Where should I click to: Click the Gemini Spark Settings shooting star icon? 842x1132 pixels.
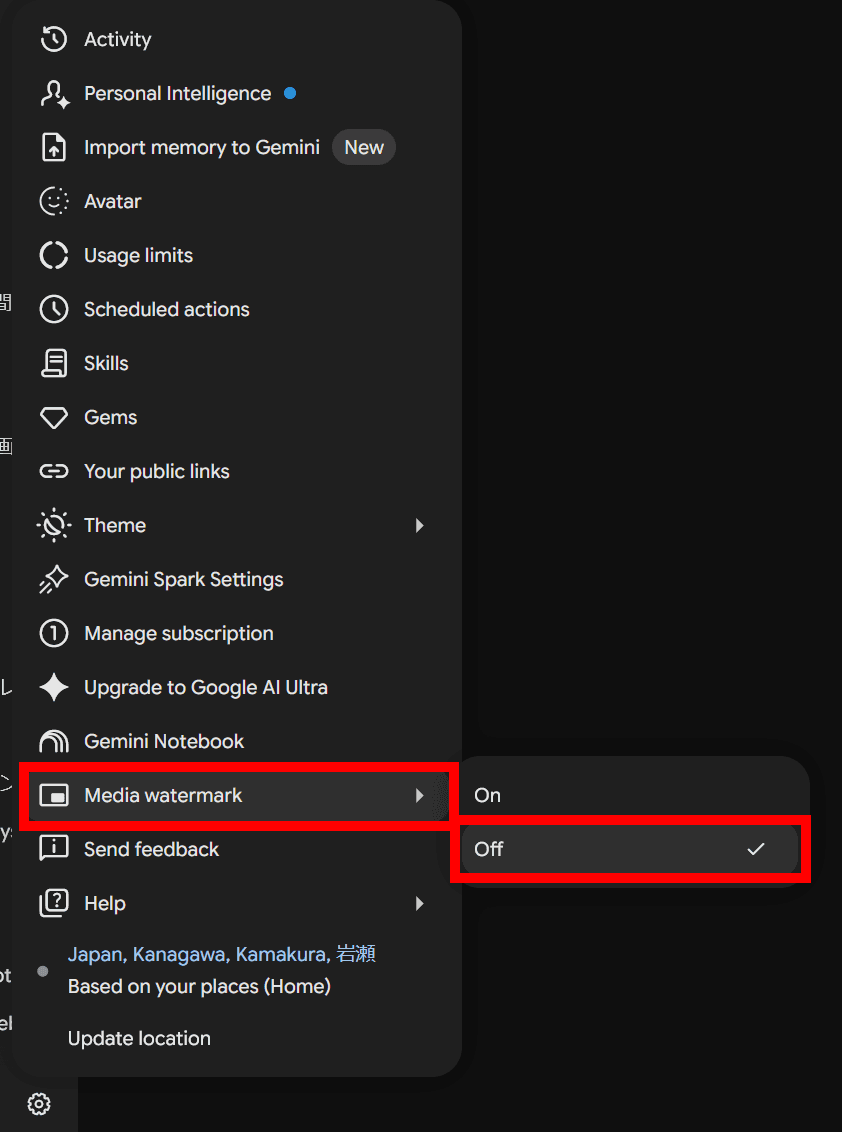tap(54, 580)
